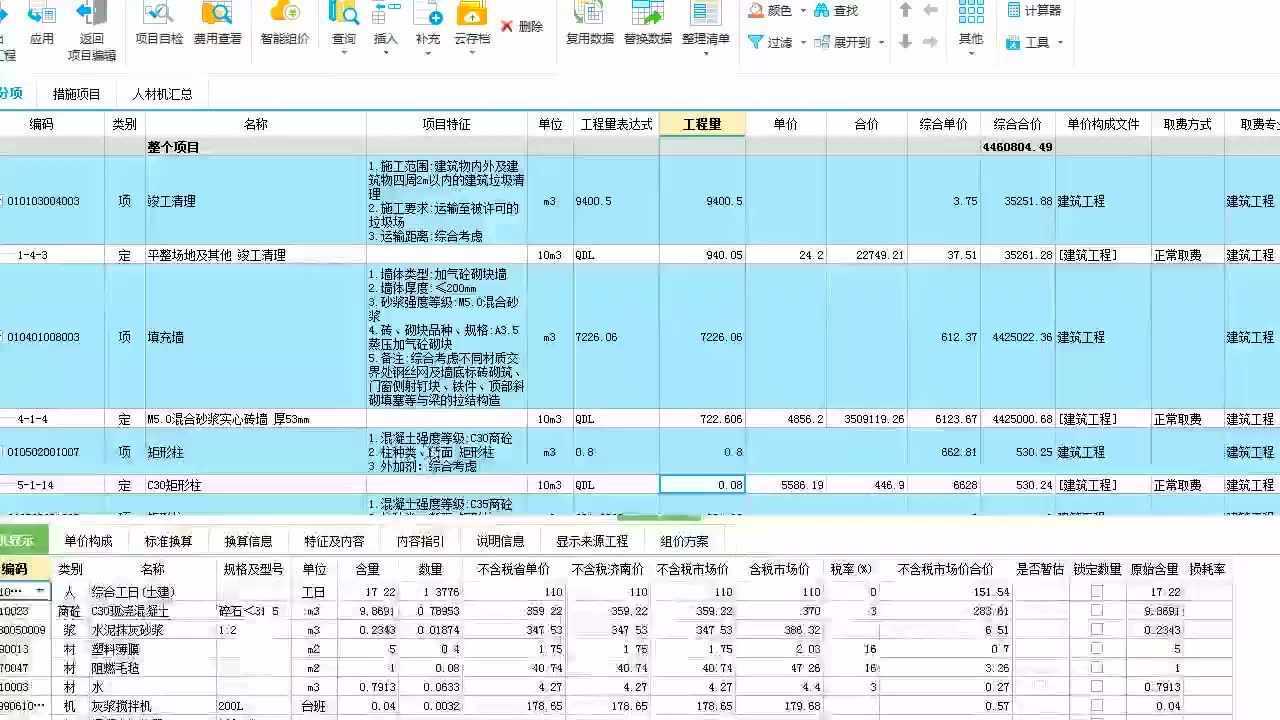This screenshot has height=720, width=1280.
Task: Switch to the 人材机汇总 tab
Action: pos(162,94)
